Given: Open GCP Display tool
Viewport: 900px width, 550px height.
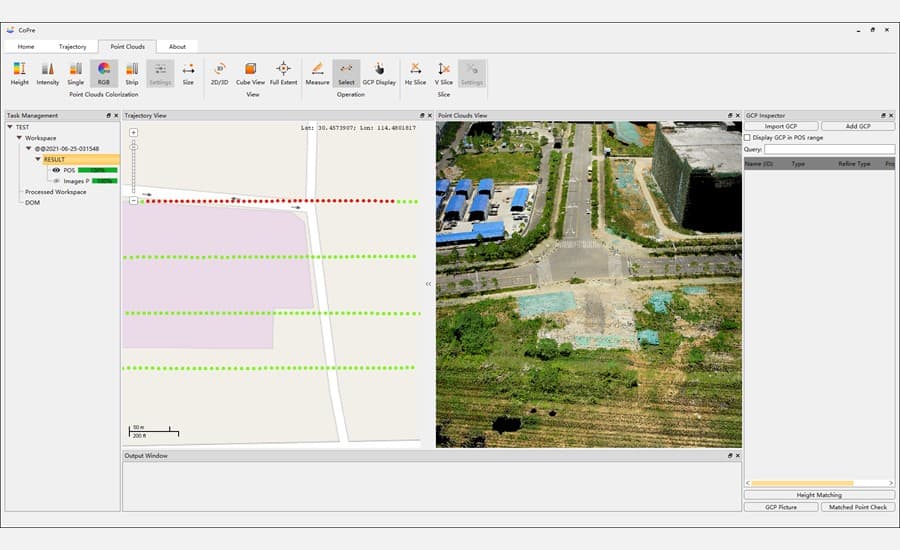Looking at the screenshot, I should pyautogui.click(x=379, y=69).
